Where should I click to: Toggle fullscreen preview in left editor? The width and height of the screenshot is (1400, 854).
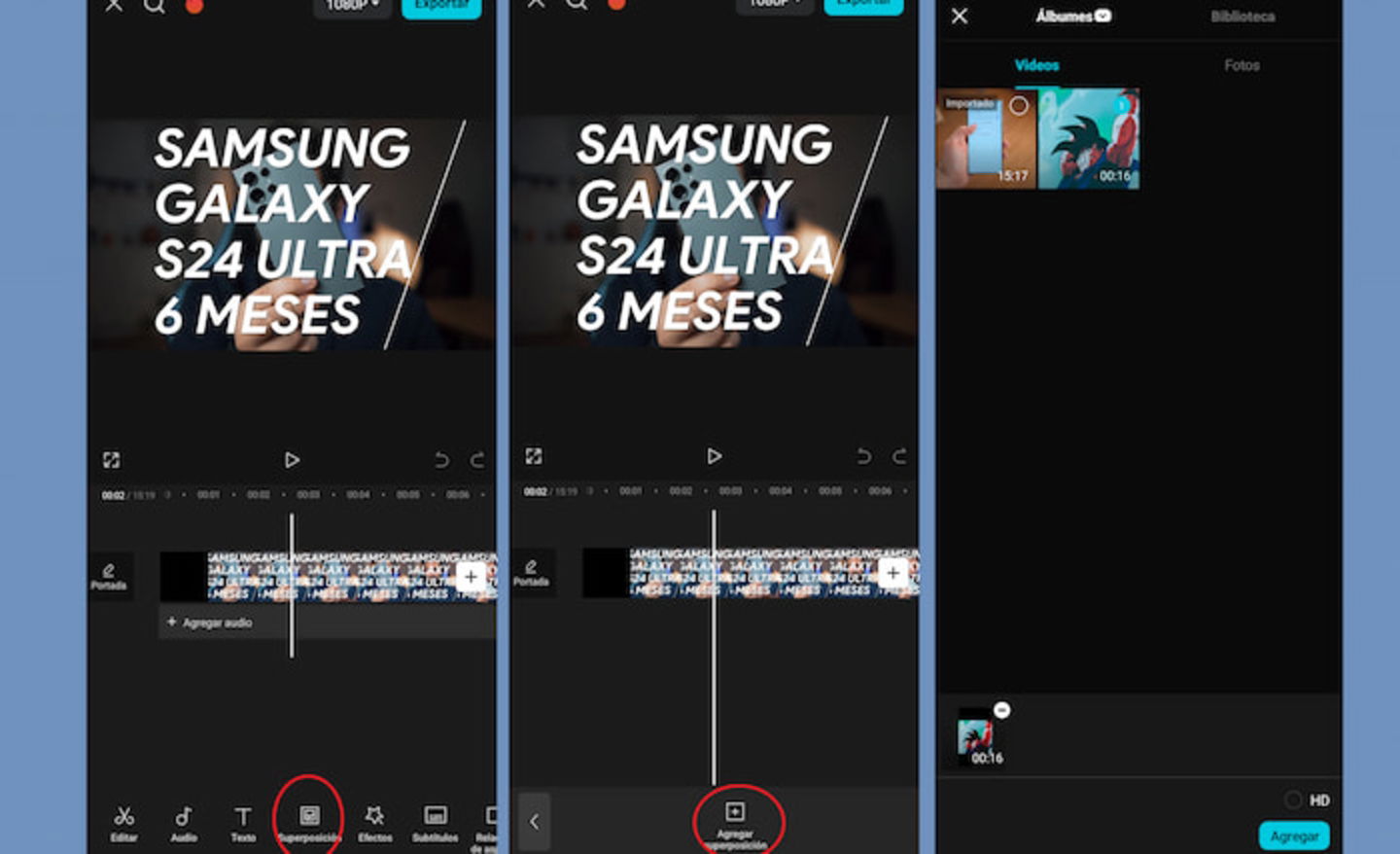[x=111, y=460]
